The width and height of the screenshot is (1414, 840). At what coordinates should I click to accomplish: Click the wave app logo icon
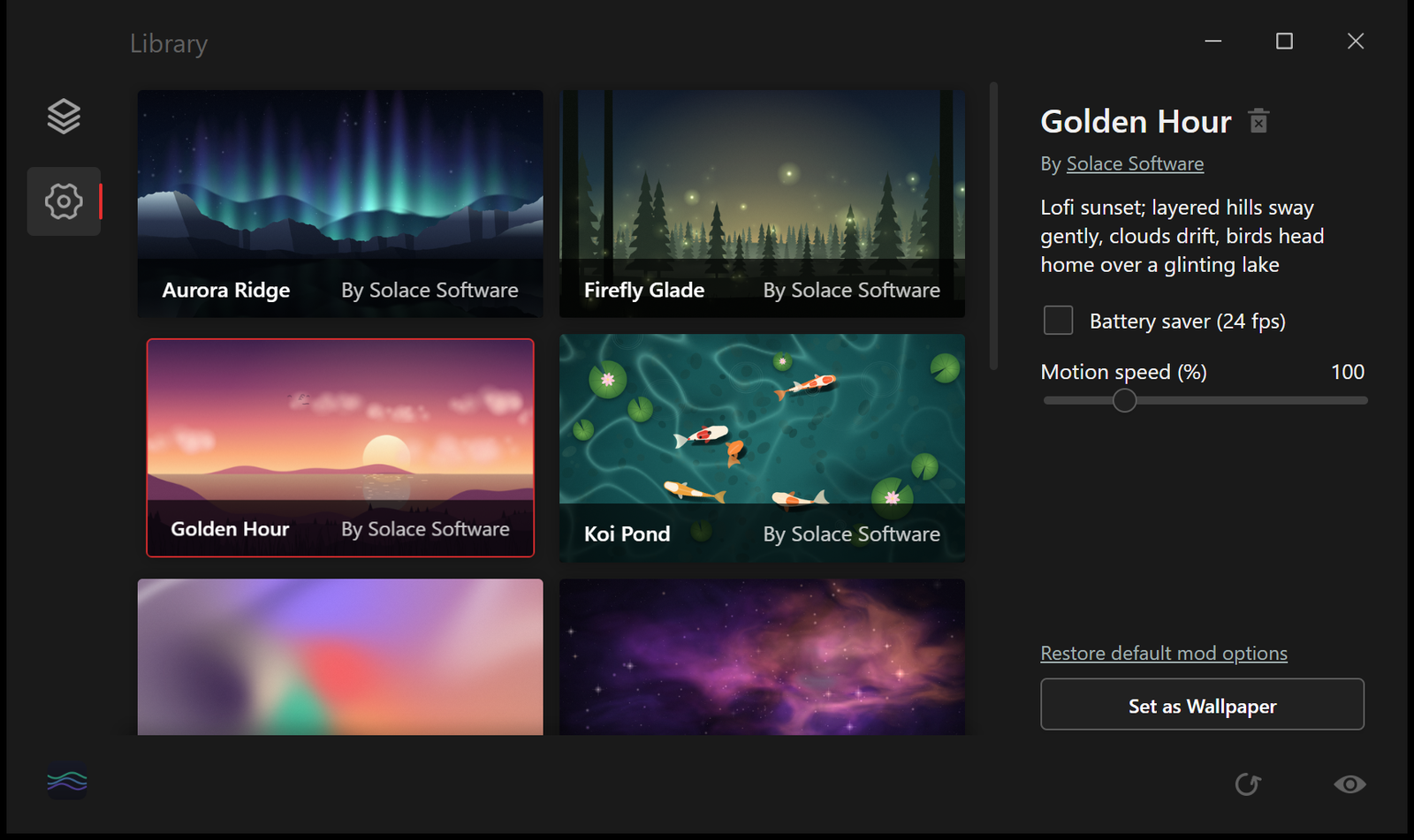pyautogui.click(x=67, y=781)
